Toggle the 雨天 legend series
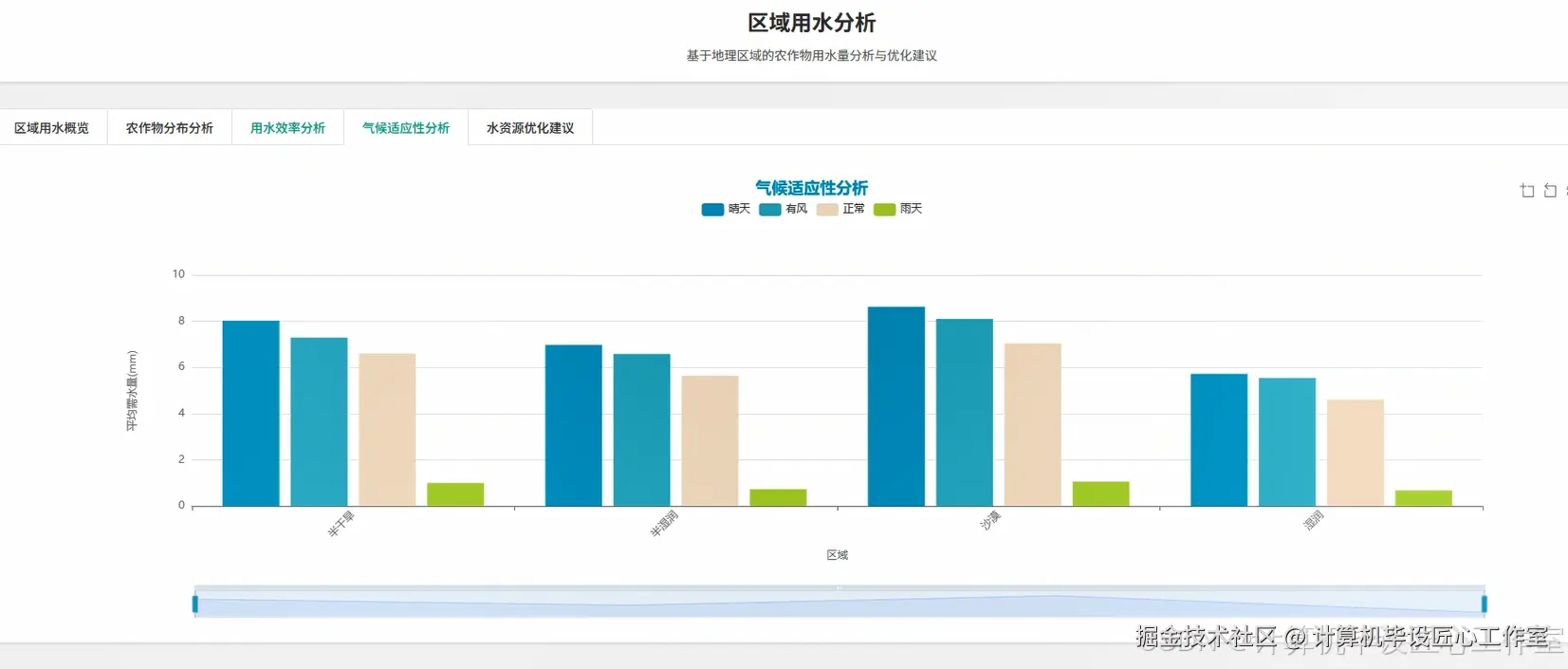Viewport: 1568px width, 669px height. point(897,209)
